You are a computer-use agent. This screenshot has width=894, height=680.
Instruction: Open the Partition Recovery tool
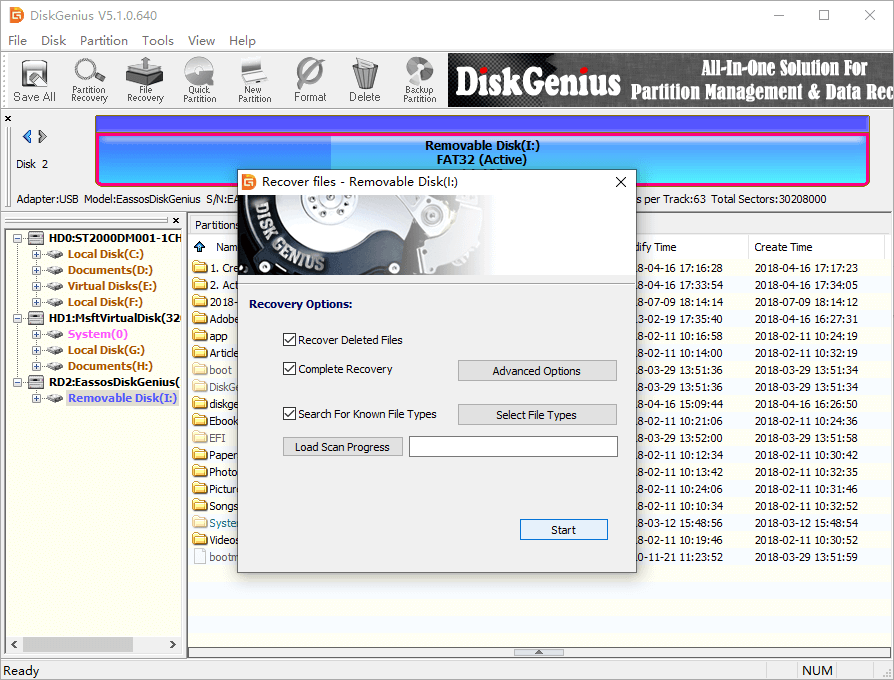click(x=89, y=80)
